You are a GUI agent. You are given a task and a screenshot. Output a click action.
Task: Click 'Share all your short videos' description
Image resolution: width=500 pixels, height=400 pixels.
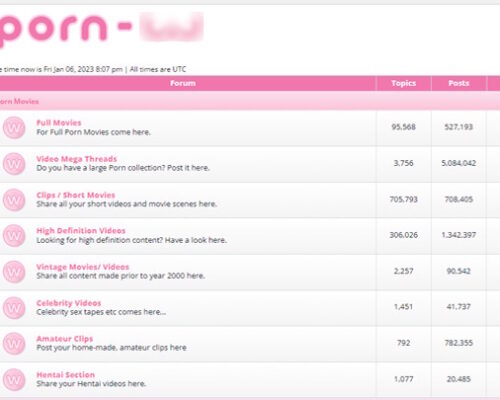click(127, 204)
